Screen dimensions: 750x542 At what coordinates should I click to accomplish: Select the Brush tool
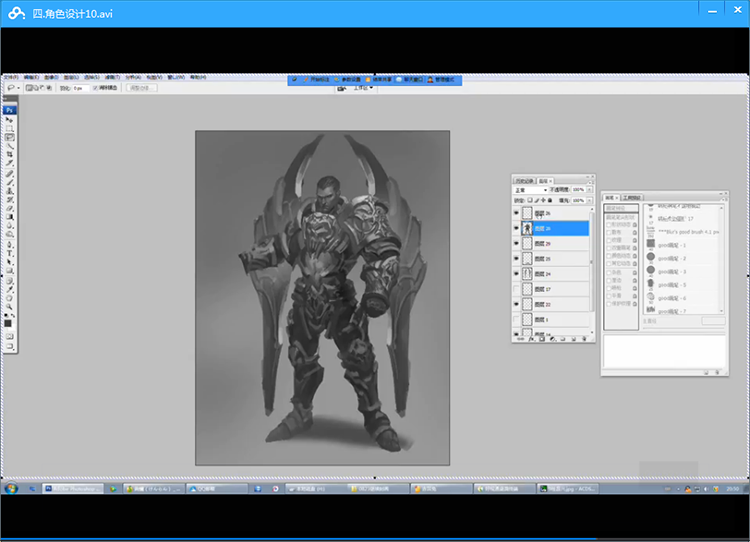[x=9, y=182]
